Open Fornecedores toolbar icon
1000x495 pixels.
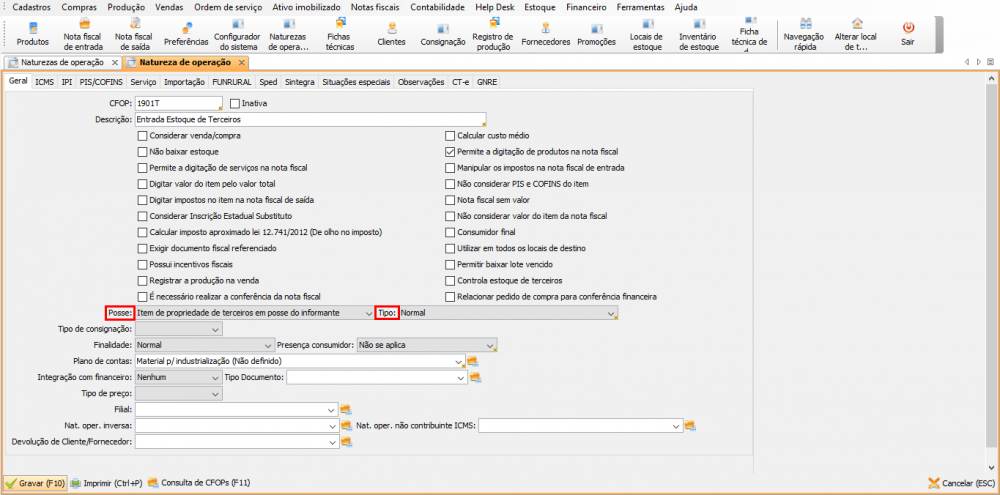pyautogui.click(x=546, y=33)
